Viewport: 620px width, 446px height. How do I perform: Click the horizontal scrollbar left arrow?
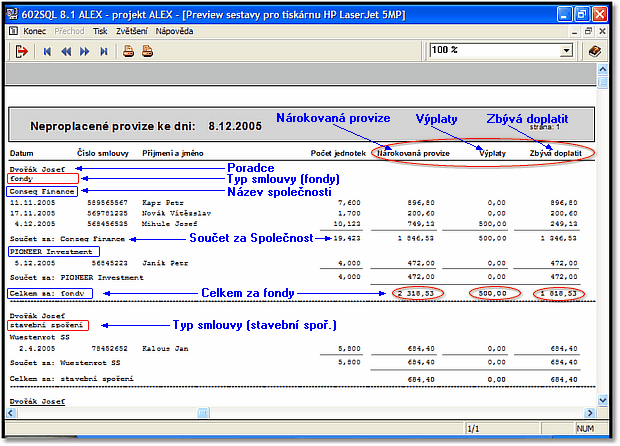click(12, 411)
